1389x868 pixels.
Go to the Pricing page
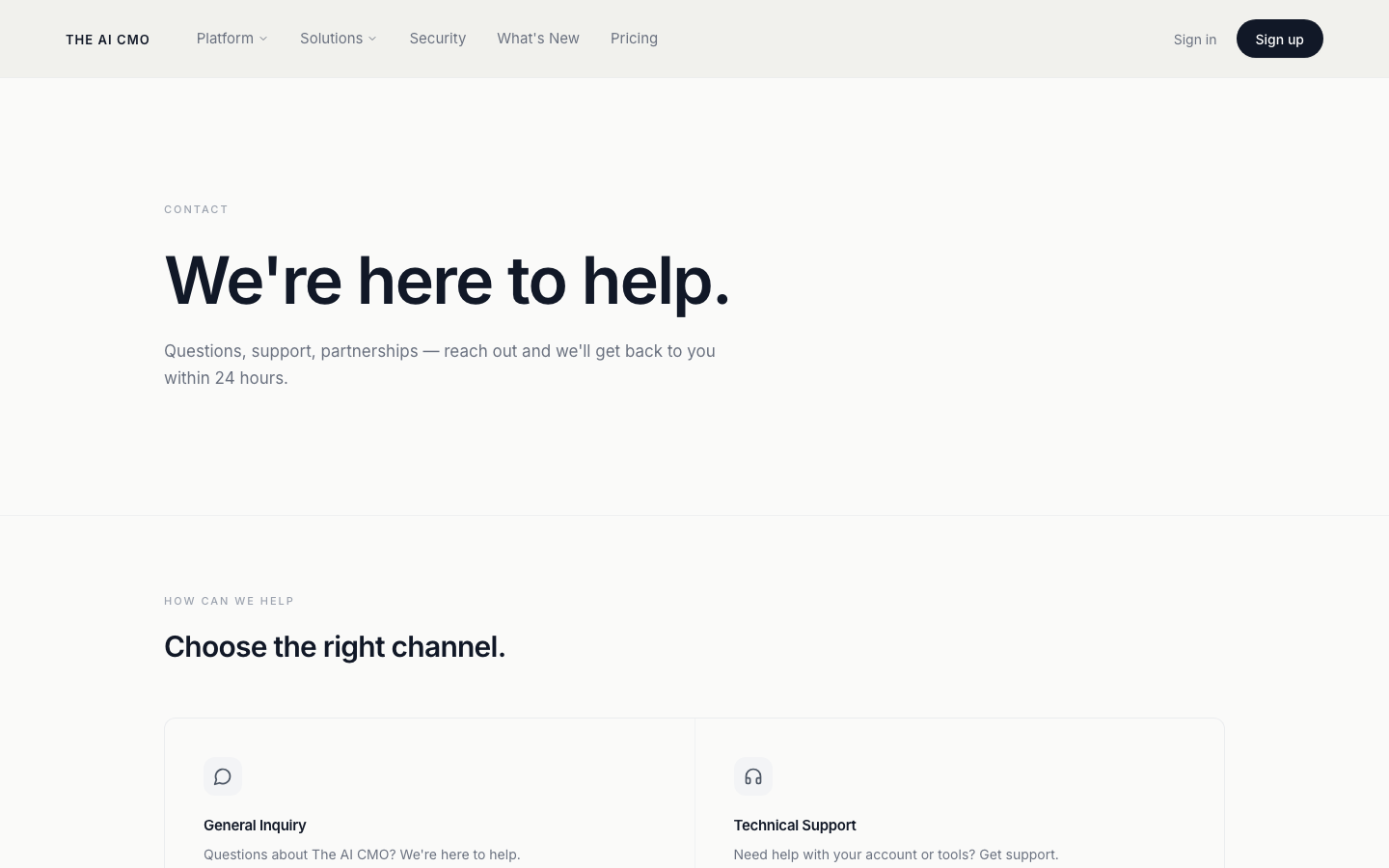click(634, 39)
